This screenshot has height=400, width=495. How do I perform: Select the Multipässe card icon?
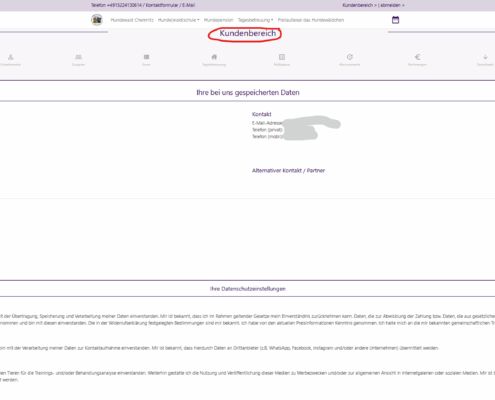(282, 57)
